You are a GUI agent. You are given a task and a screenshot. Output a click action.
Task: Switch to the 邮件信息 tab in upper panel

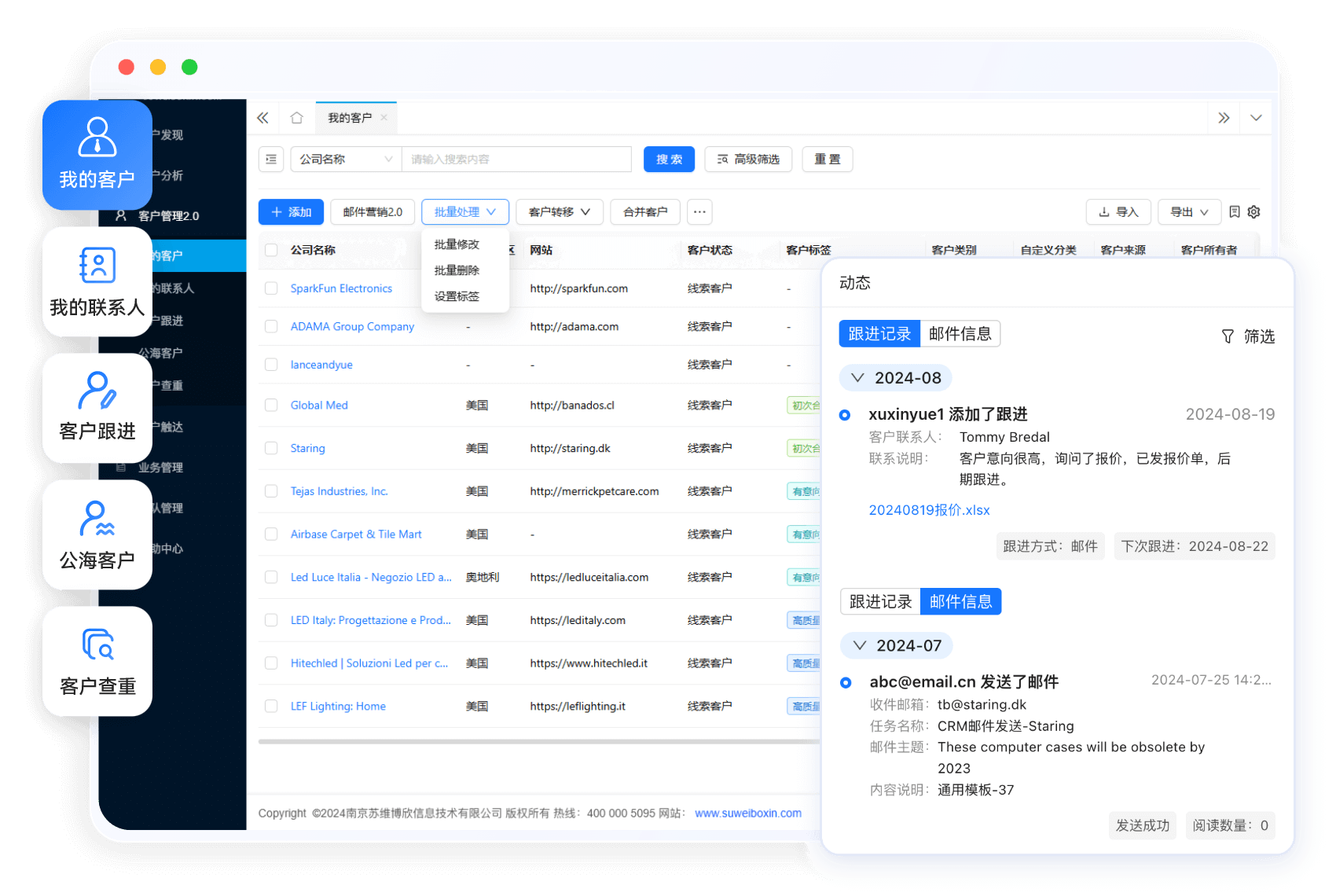[x=960, y=334]
